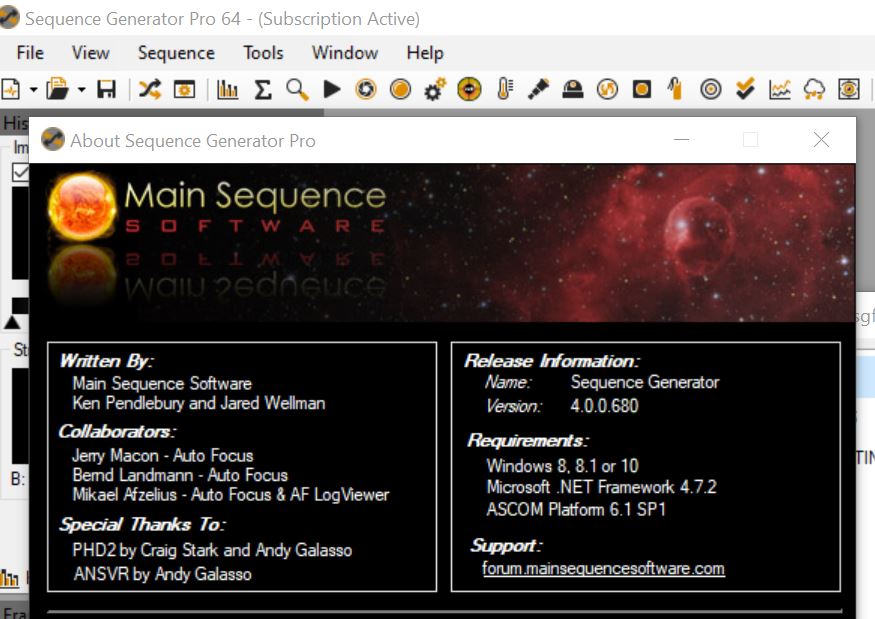Screen dimensions: 875x619
Task: Click the magnifying glass toolbar icon
Action: [x=297, y=89]
